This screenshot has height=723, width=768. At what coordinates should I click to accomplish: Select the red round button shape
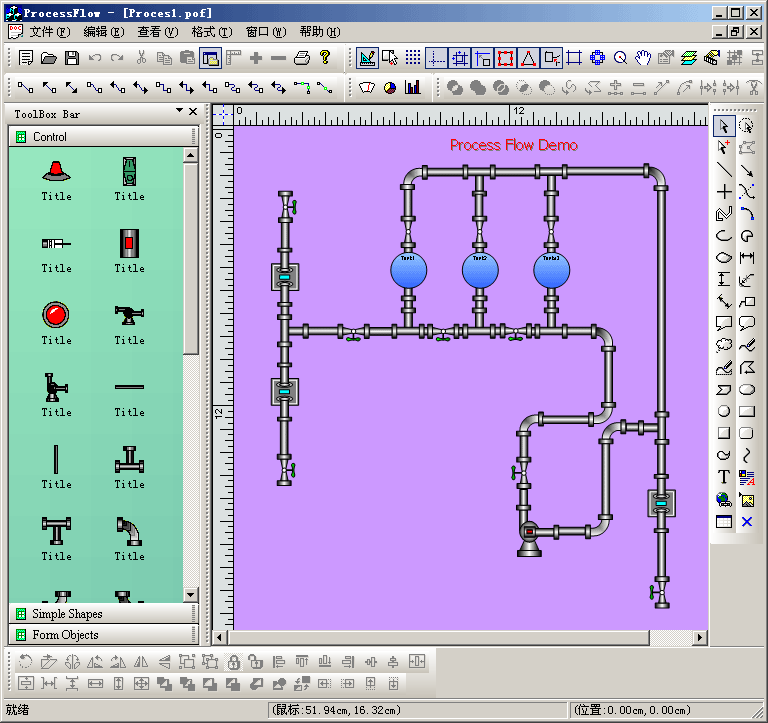click(x=56, y=316)
